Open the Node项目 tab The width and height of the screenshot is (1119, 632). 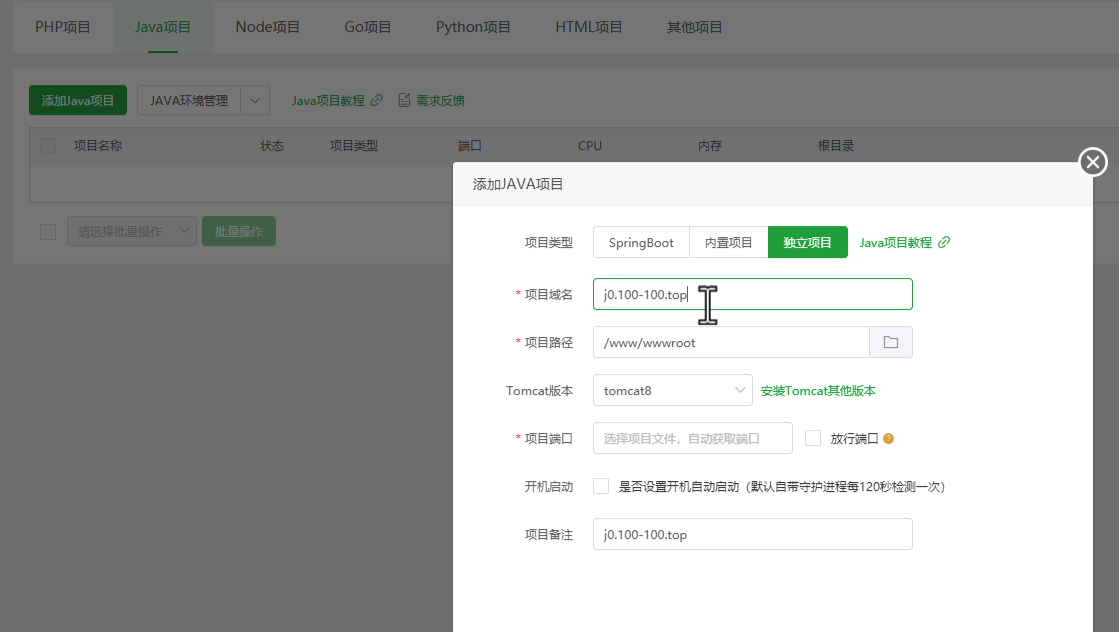(x=268, y=27)
